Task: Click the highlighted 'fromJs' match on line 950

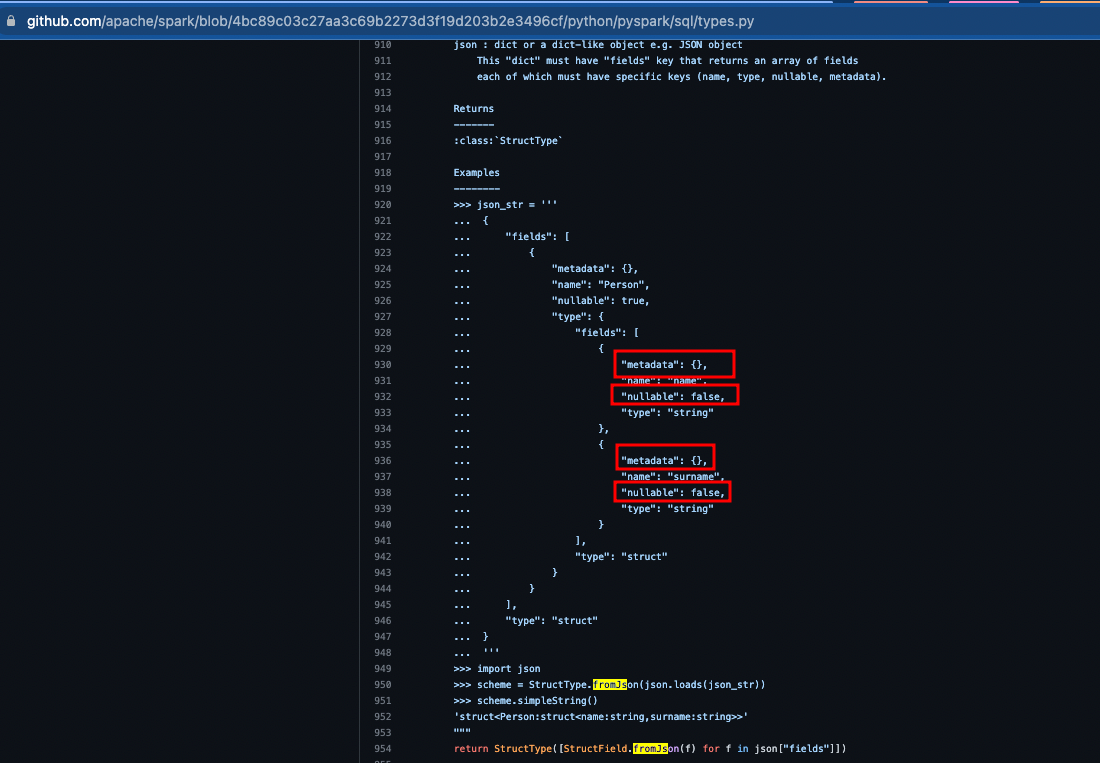Action: (610, 685)
